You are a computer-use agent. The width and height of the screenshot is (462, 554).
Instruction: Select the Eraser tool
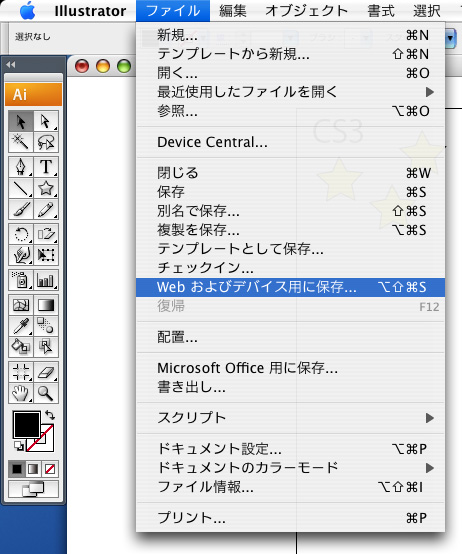tap(46, 372)
